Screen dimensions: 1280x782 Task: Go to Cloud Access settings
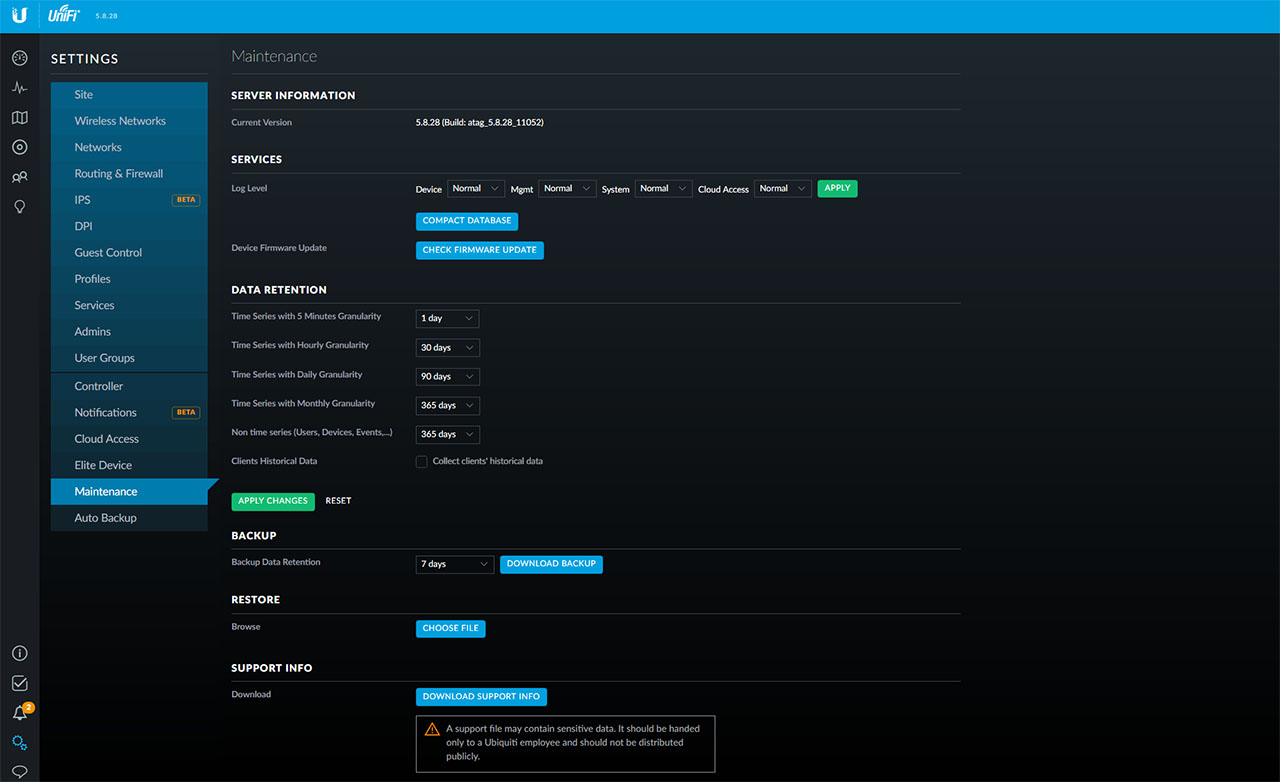click(129, 439)
